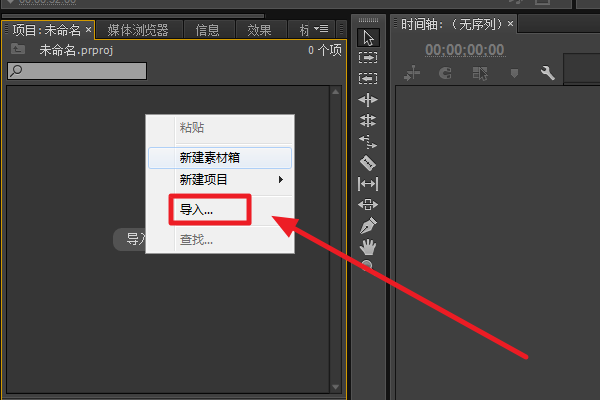
Task: Switch to the 信息 tab
Action: [208, 30]
